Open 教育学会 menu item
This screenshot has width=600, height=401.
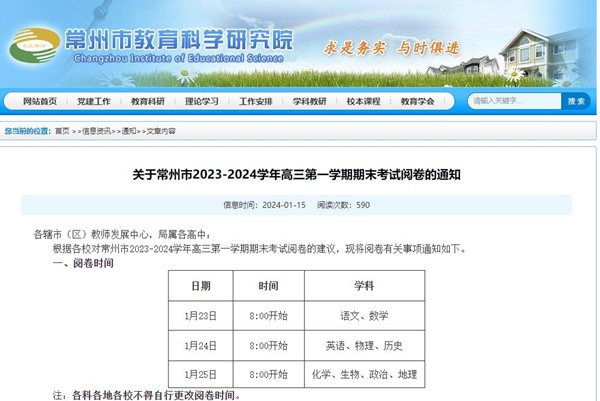click(417, 101)
